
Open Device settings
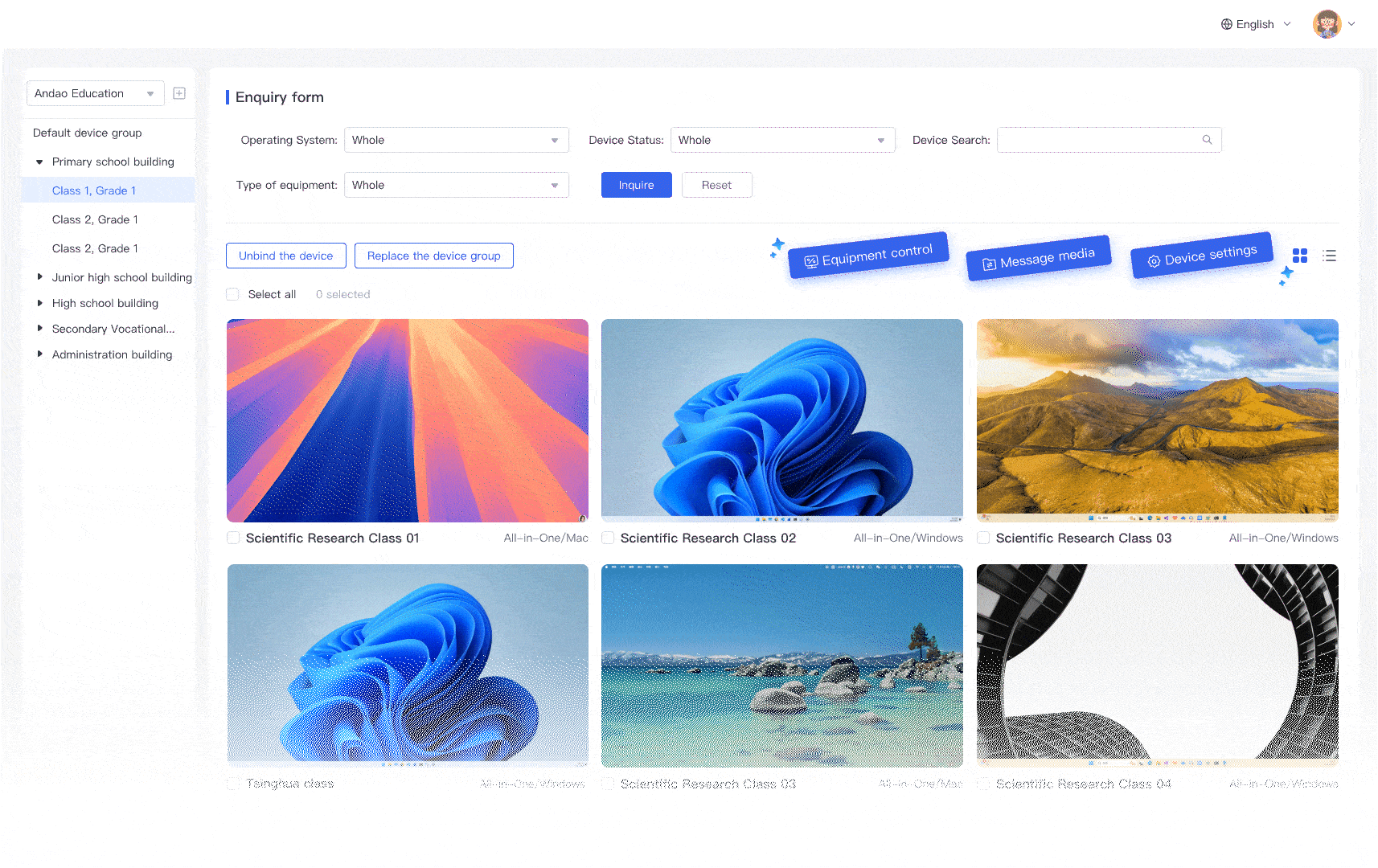point(1202,256)
